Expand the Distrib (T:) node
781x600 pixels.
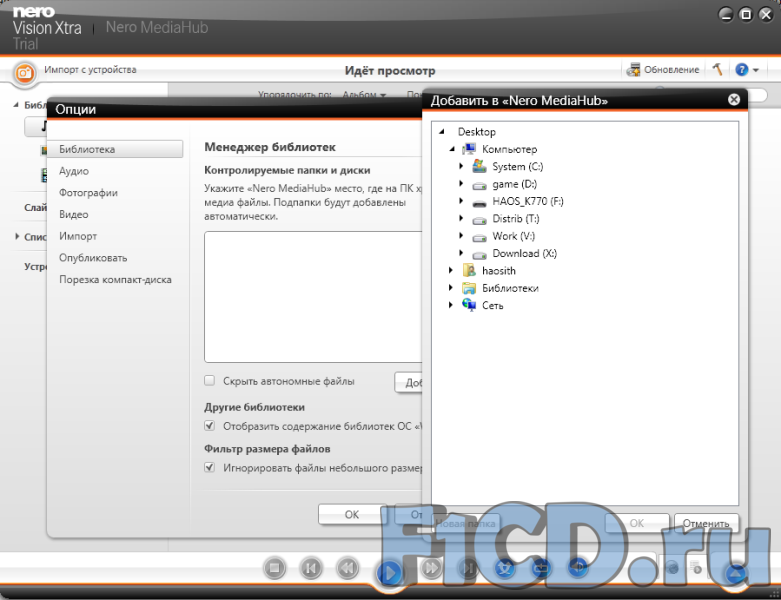pyautogui.click(x=461, y=218)
